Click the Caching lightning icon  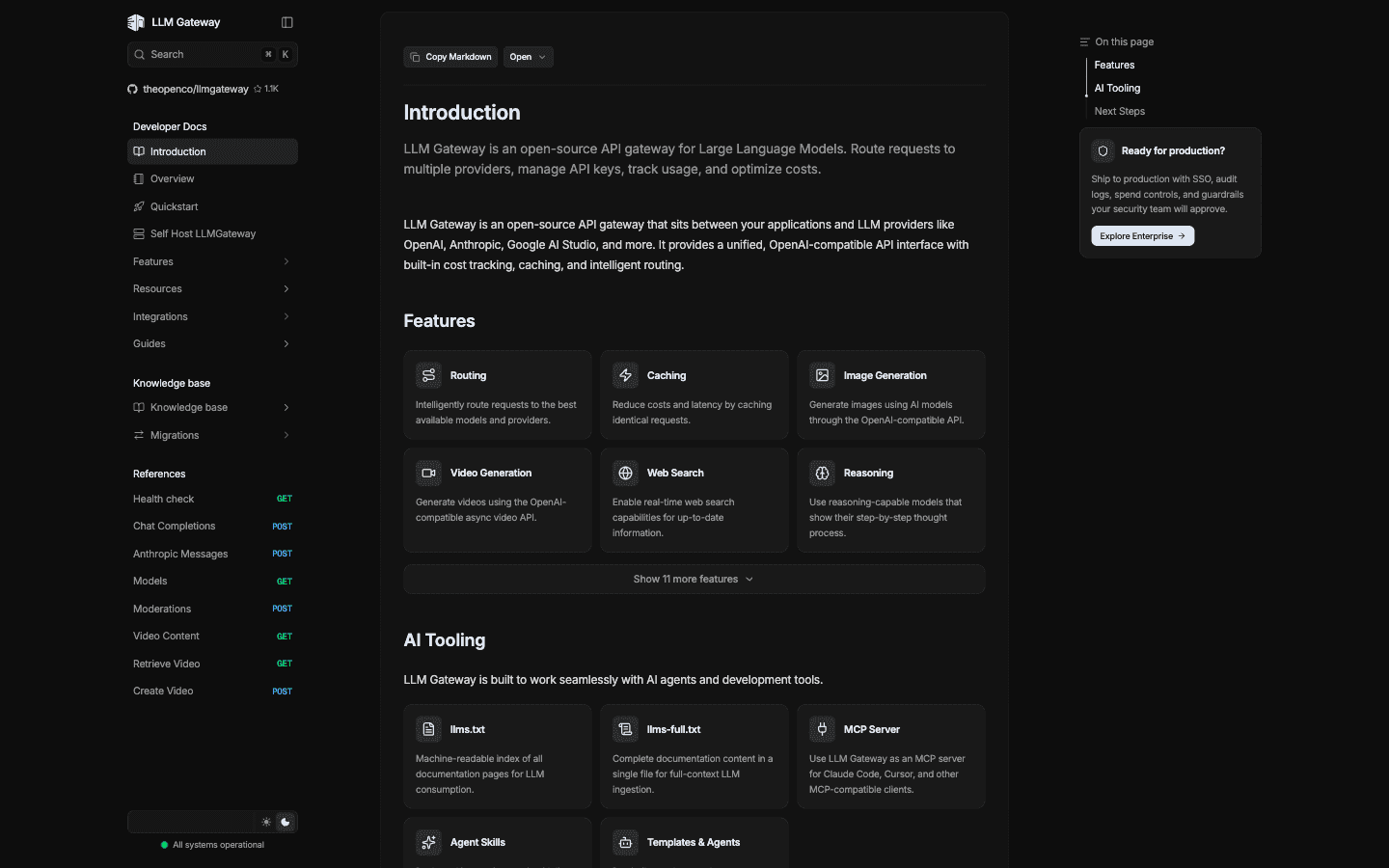click(x=626, y=375)
